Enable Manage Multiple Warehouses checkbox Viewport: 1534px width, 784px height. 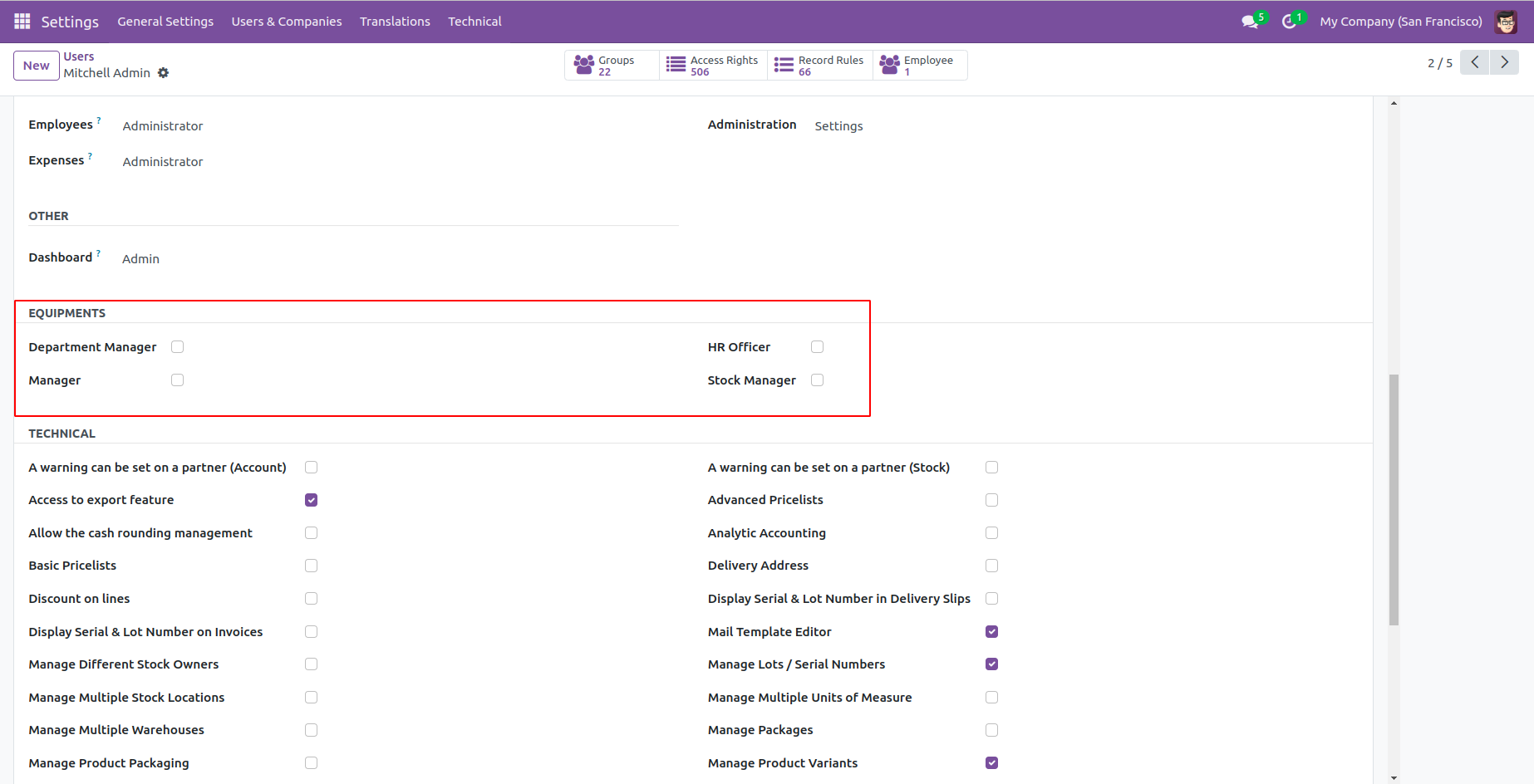[311, 730]
